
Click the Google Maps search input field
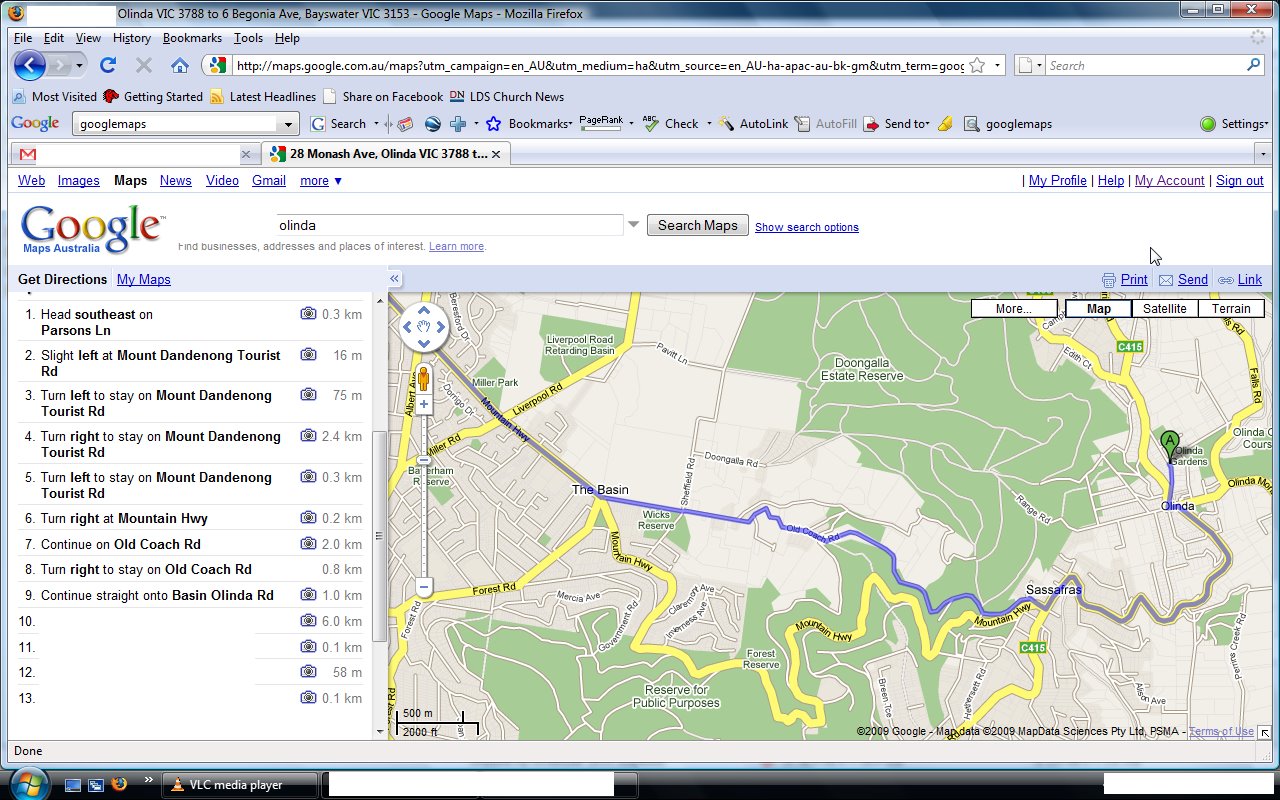450,225
